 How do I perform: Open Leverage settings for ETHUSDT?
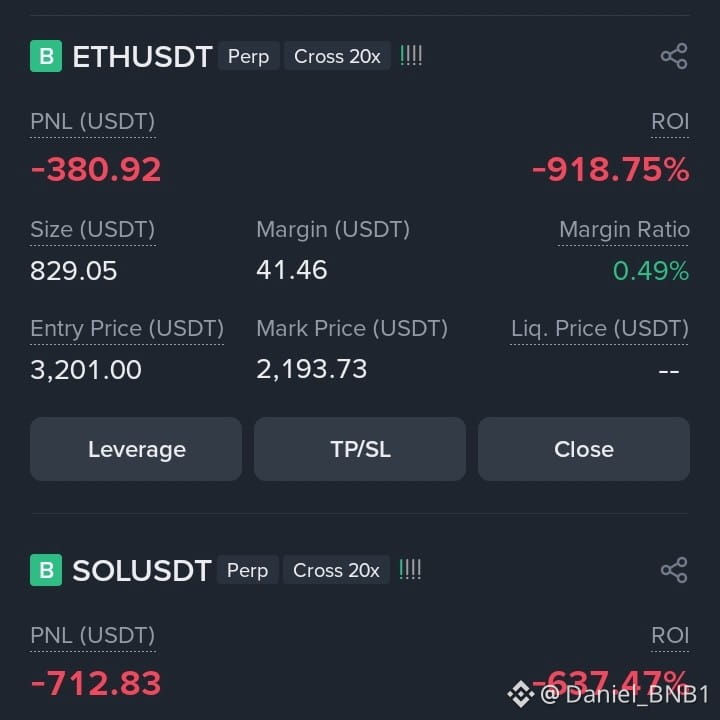(136, 449)
